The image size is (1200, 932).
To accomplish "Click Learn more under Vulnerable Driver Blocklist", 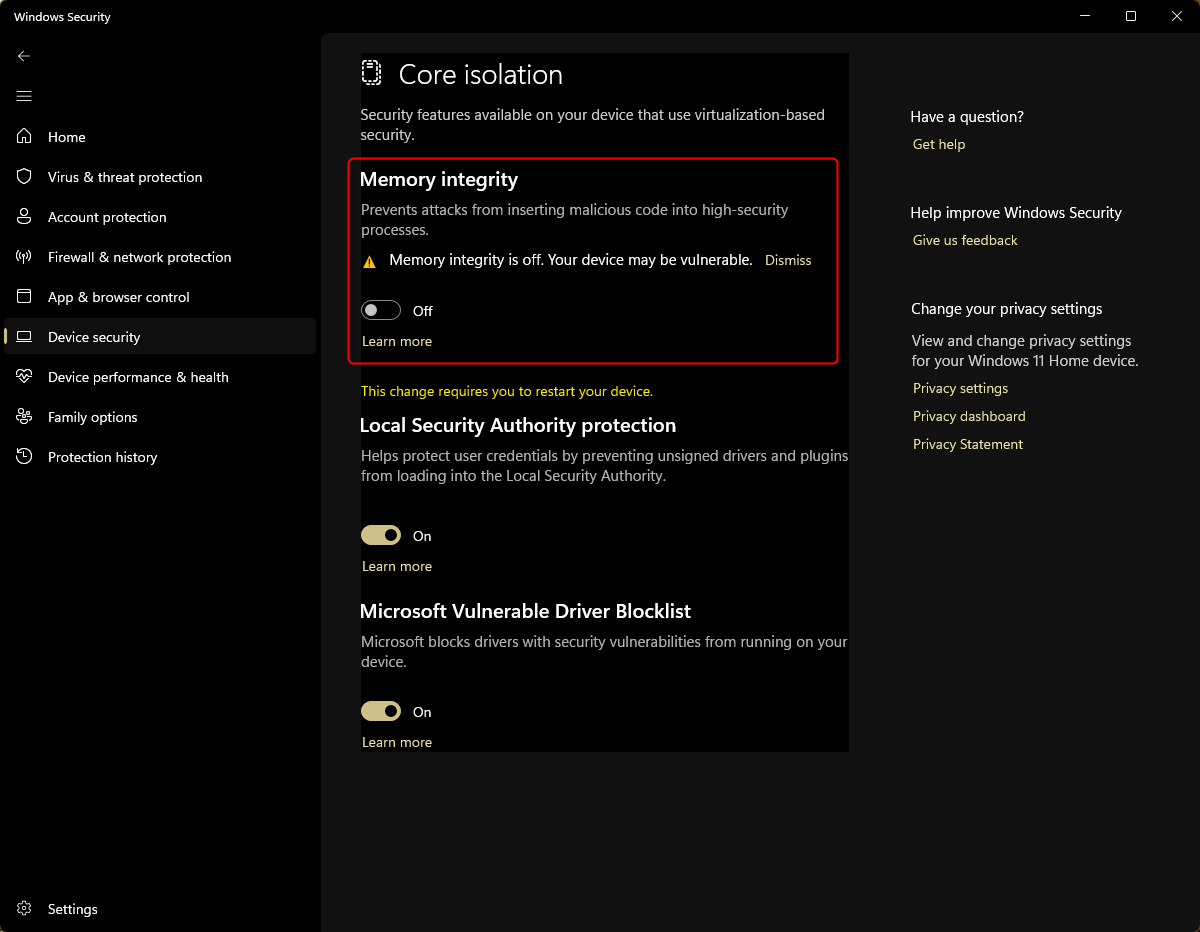I will [397, 742].
